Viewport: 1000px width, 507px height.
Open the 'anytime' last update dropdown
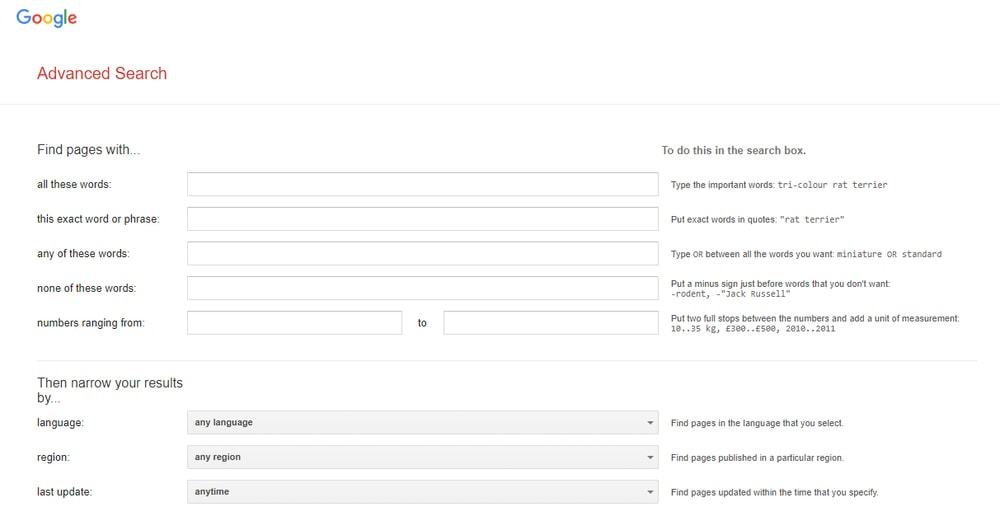(422, 492)
